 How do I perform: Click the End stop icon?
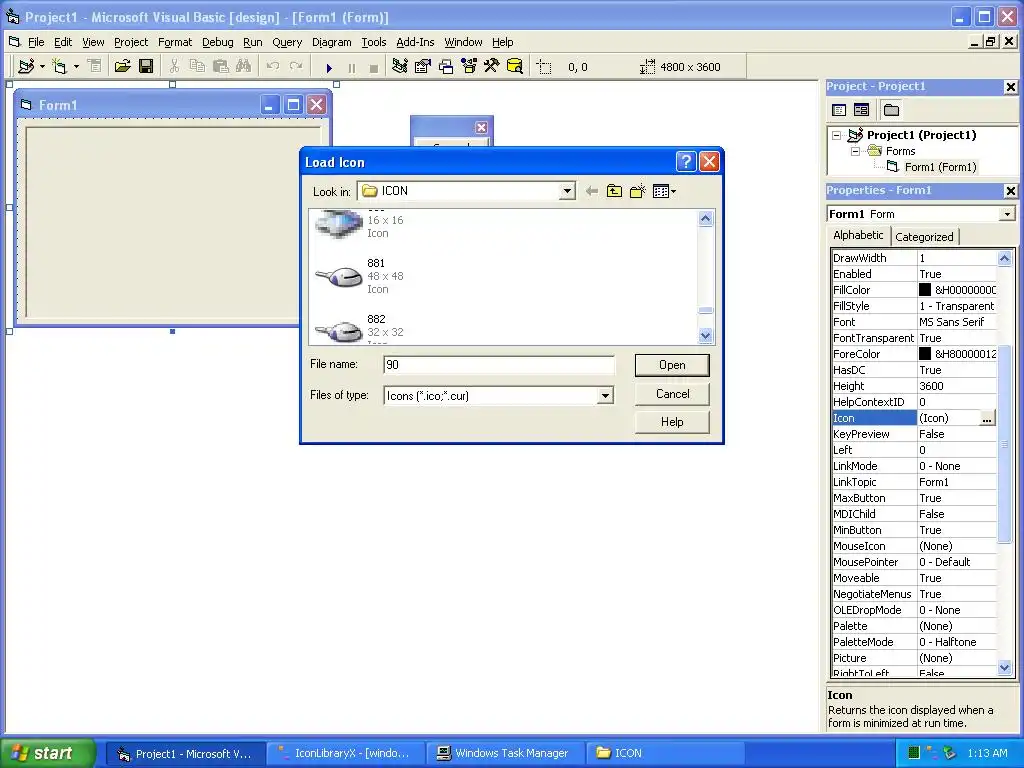374,67
